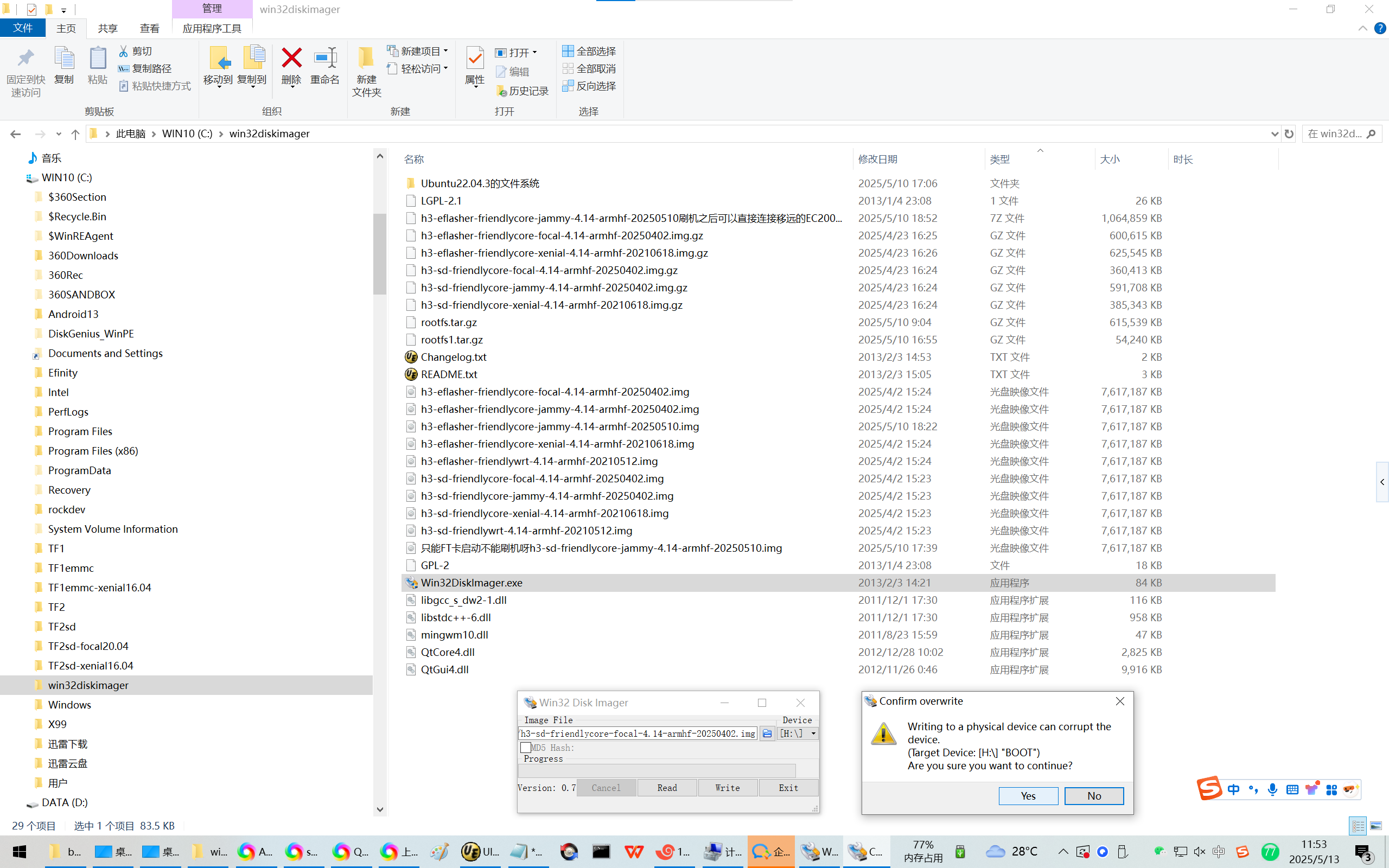Screen dimensions: 1389x868
Task: Open the Windows Start menu
Action: pyautogui.click(x=19, y=852)
